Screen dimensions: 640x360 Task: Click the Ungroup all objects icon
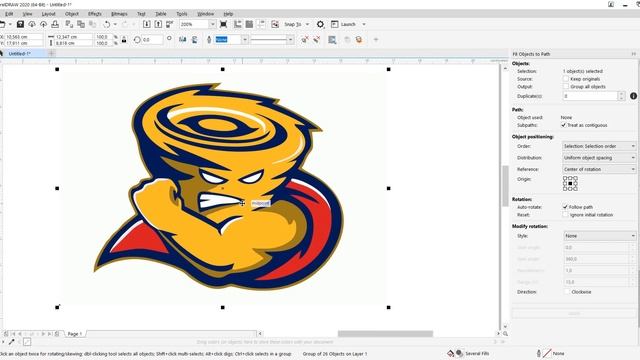(x=316, y=40)
